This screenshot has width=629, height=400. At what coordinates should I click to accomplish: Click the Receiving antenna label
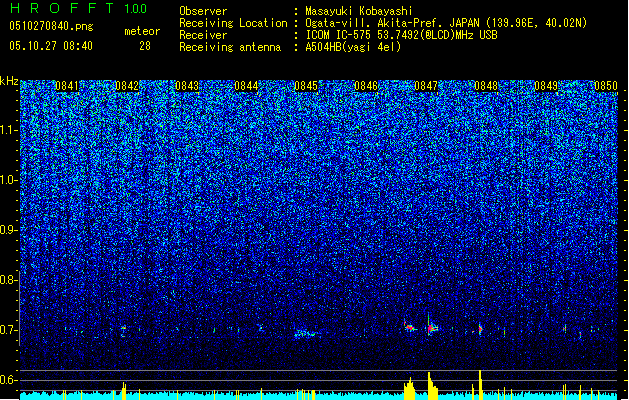click(x=230, y=47)
